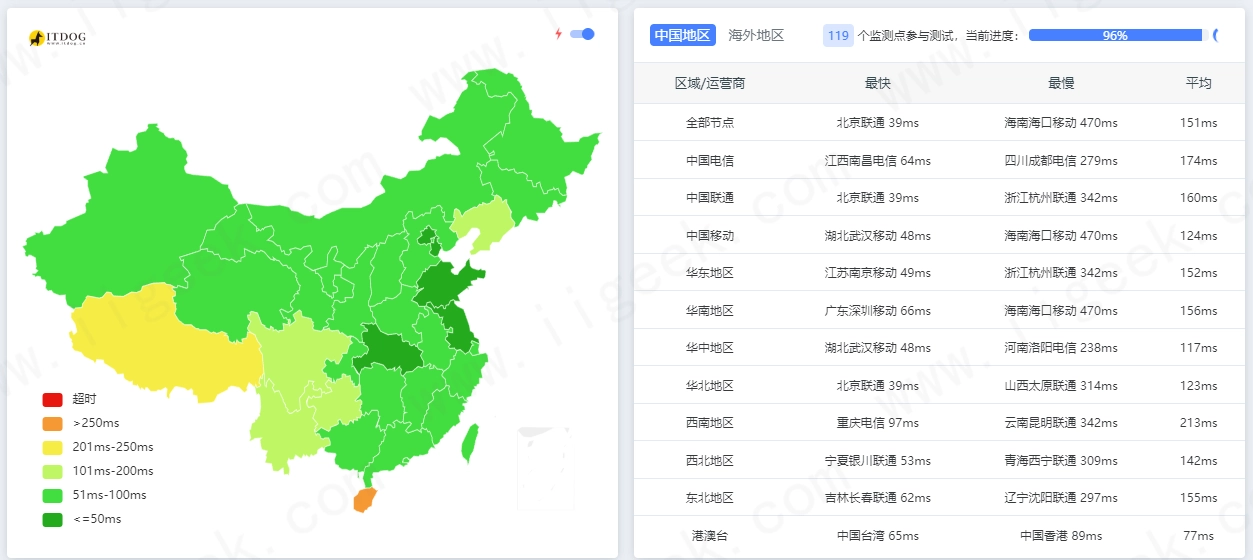Select the red 超时 legend swatch
Image resolution: width=1253 pixels, height=560 pixels.
point(52,399)
